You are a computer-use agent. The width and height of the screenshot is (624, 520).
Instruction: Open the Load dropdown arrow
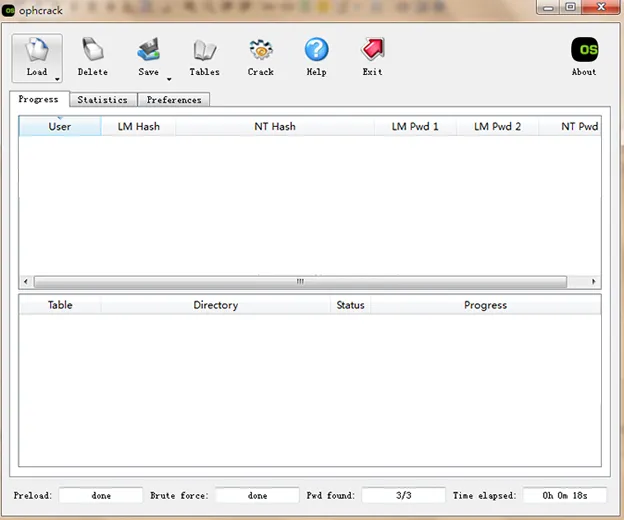tap(57, 79)
